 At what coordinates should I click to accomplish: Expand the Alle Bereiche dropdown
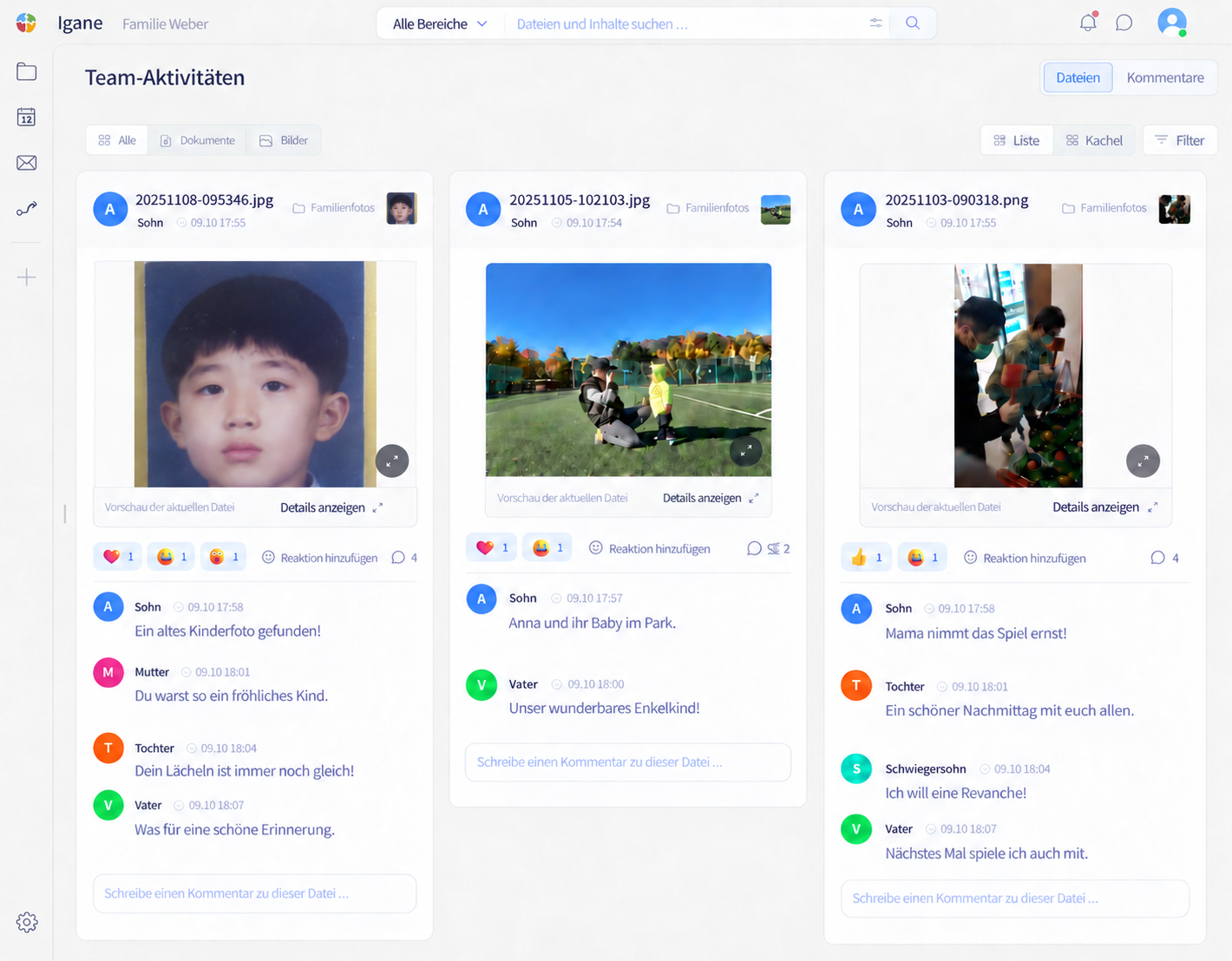coord(440,23)
